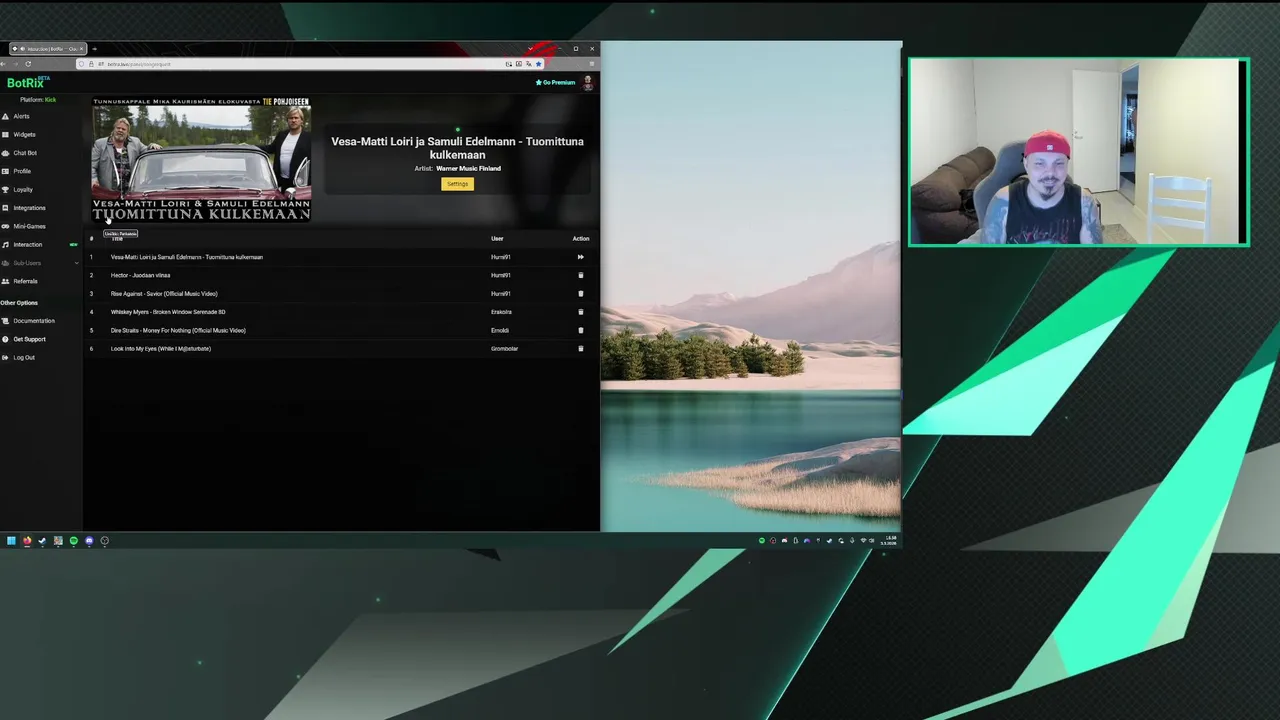Expand the Sub-Users sidebar chevron
Screen dimensions: 1280x720
(76, 263)
